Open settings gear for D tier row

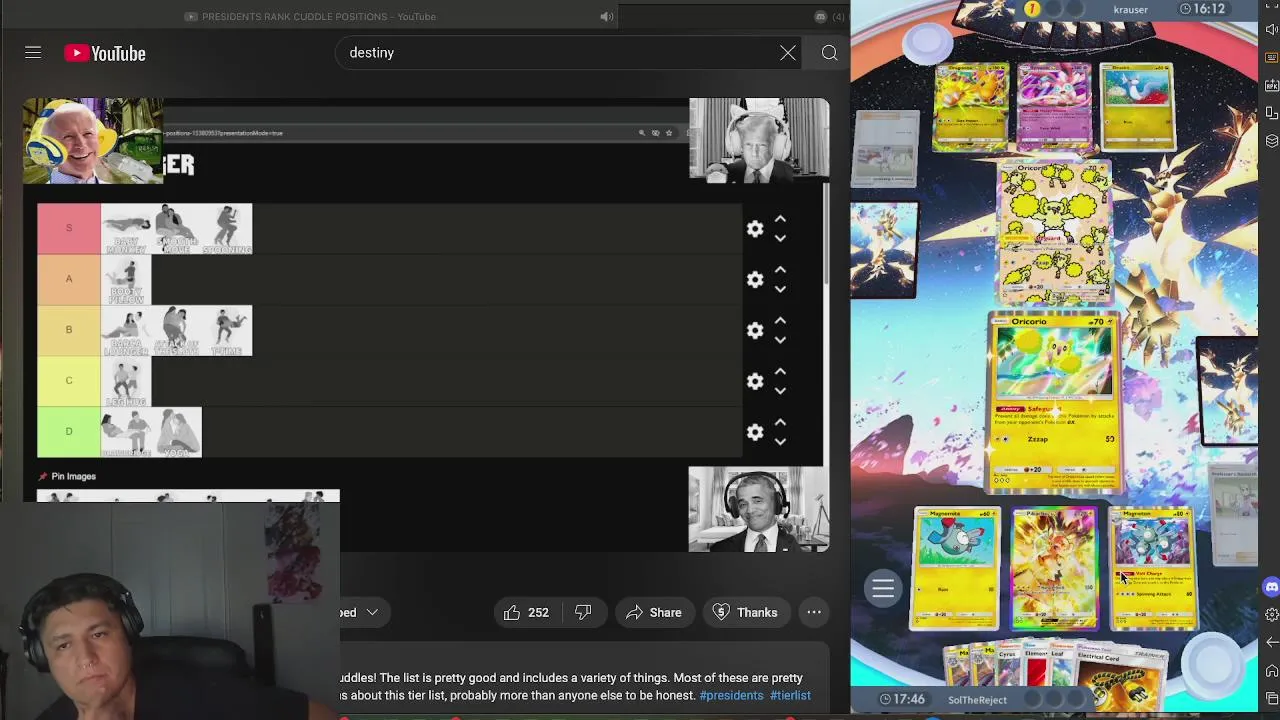[x=755, y=432]
